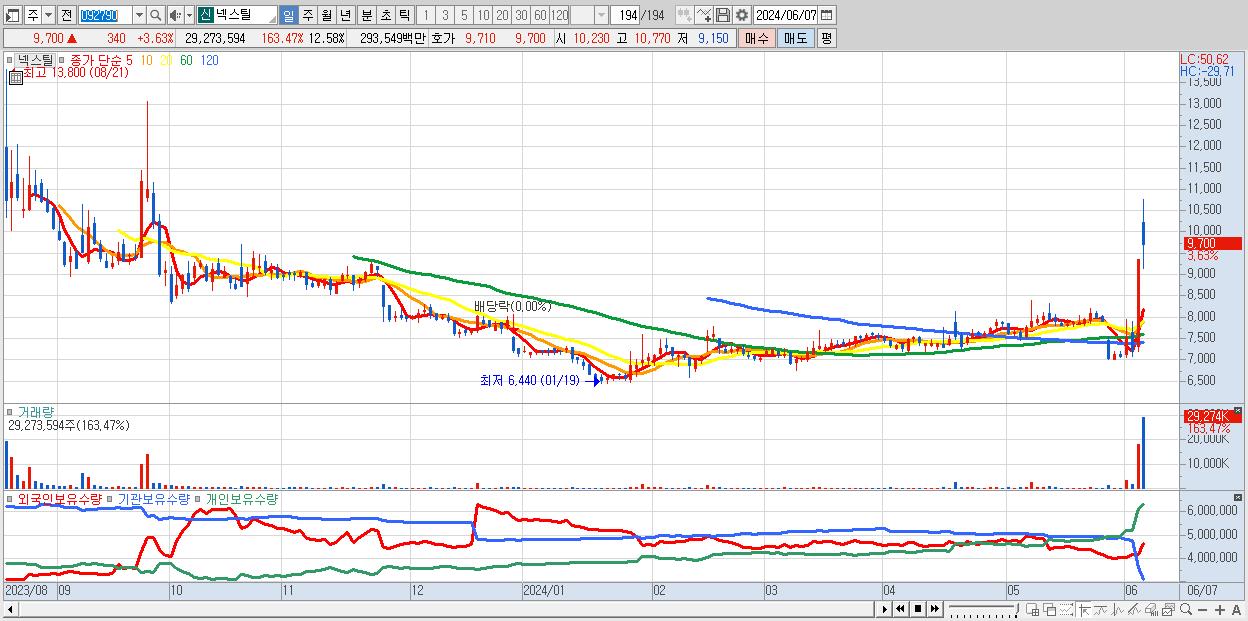Click the 외국인보유수량 legend label
The image size is (1248, 621).
coord(60,498)
